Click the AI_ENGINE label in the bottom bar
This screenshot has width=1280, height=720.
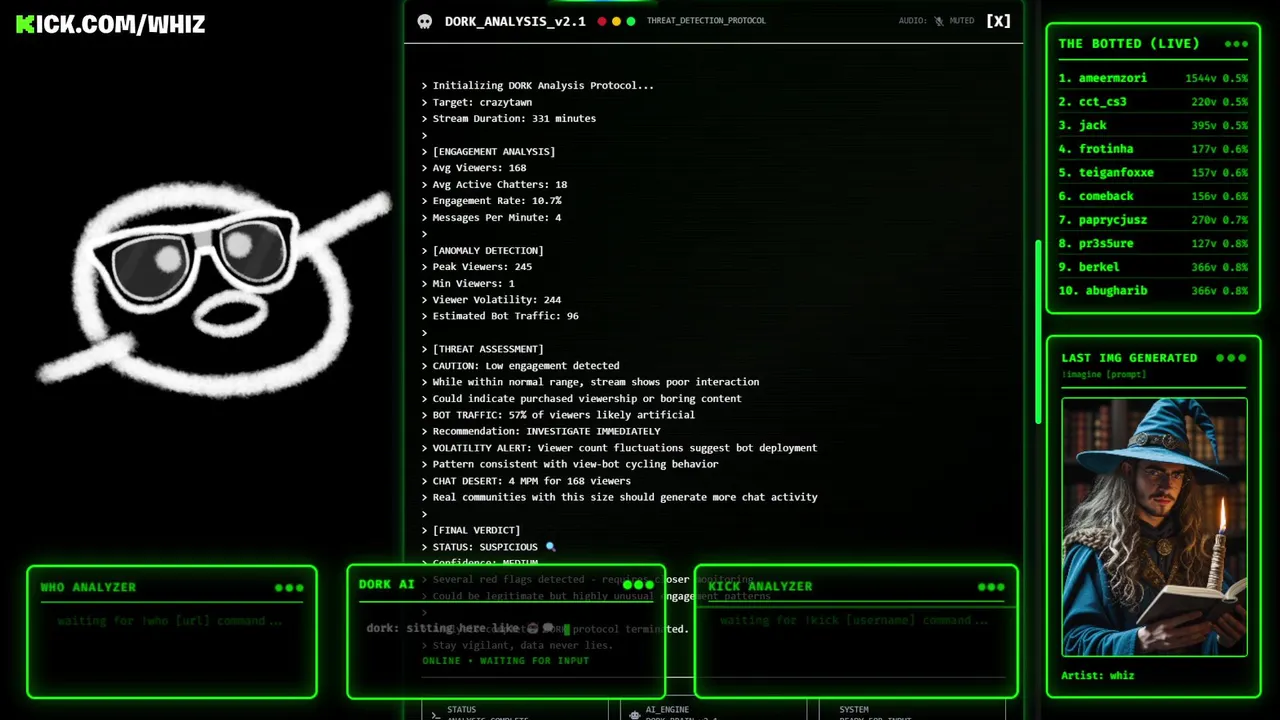(x=667, y=710)
